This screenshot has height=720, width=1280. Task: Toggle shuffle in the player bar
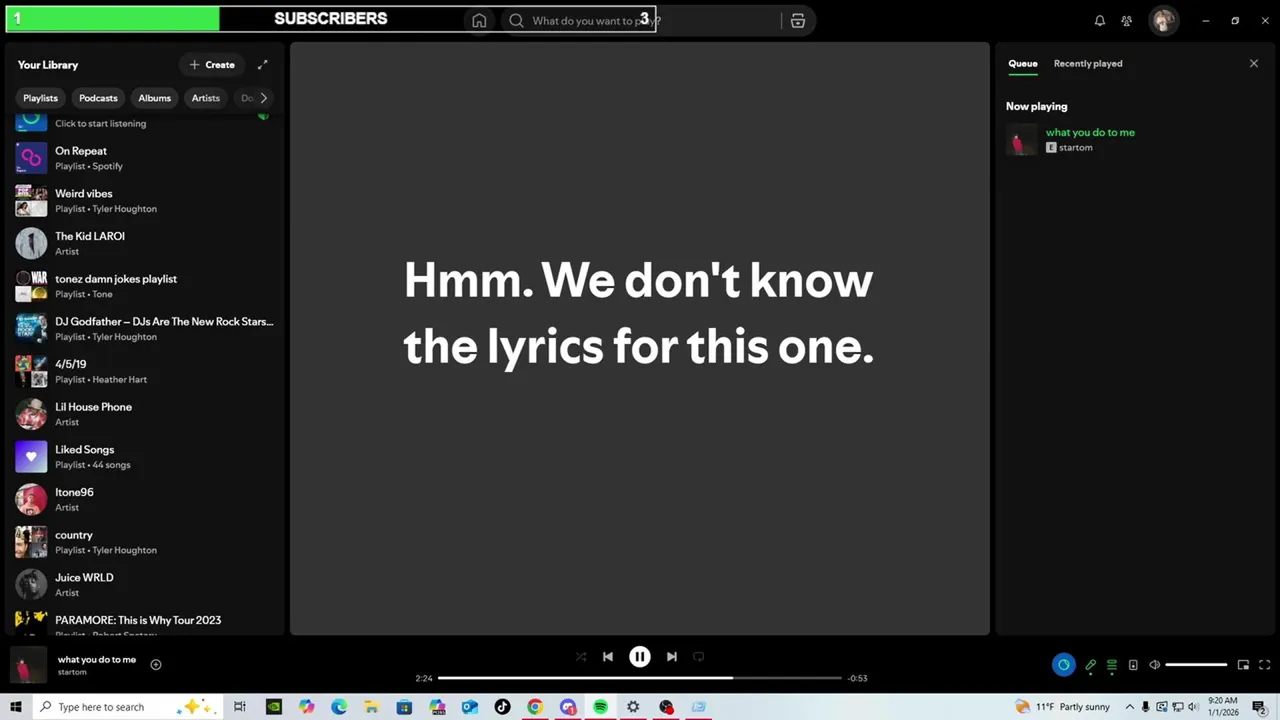[581, 657]
